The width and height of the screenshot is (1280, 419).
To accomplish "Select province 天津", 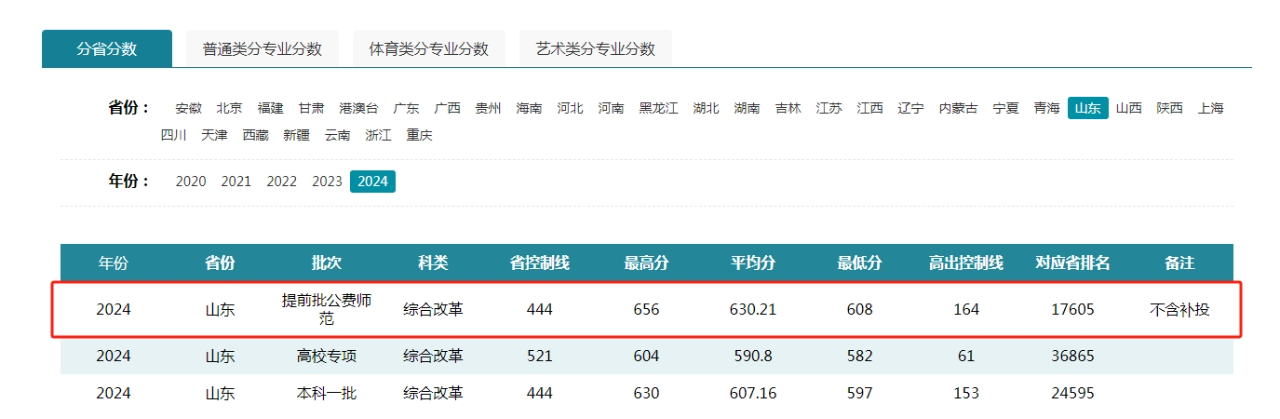I will tap(215, 135).
